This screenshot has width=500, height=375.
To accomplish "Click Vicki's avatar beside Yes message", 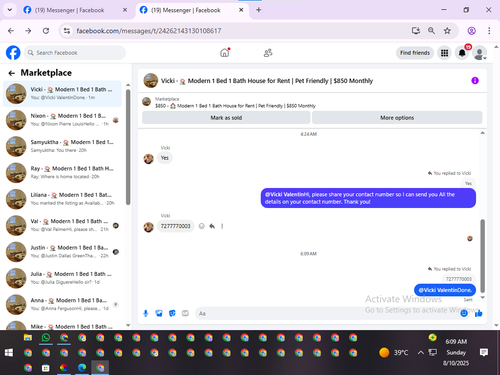I will coord(148,159).
